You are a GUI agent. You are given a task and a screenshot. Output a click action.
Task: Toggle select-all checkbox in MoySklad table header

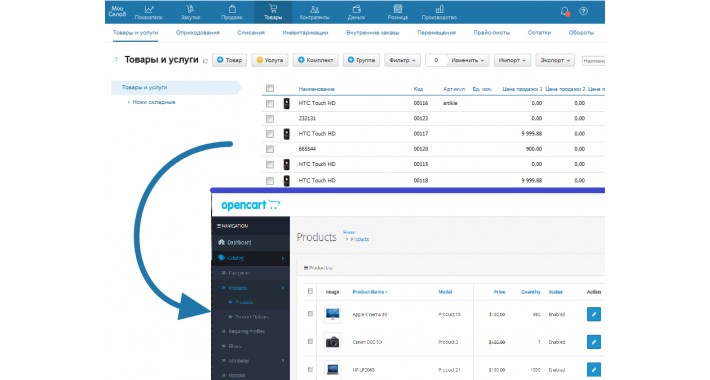pos(270,88)
